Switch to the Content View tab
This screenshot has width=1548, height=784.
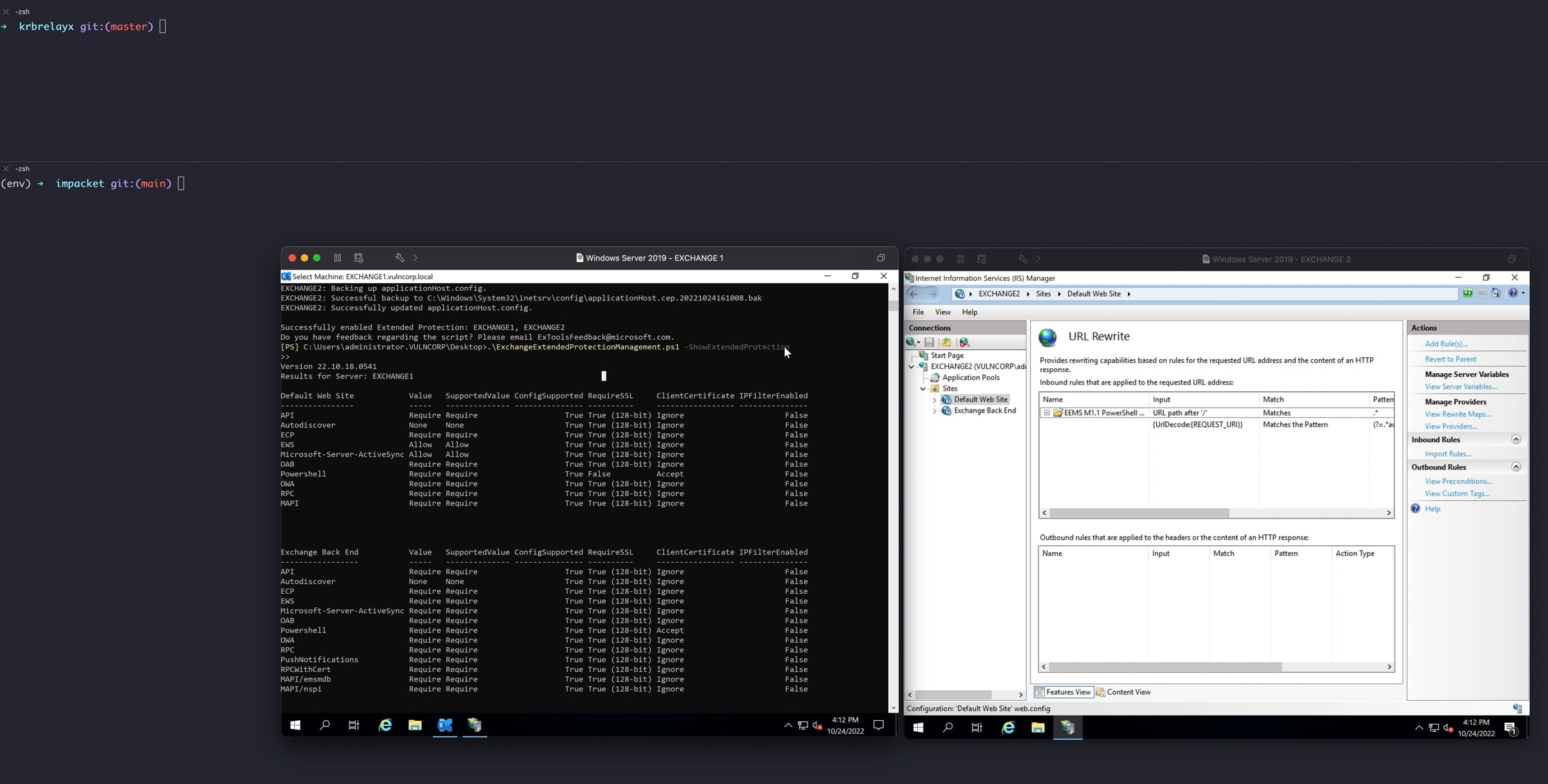1123,692
